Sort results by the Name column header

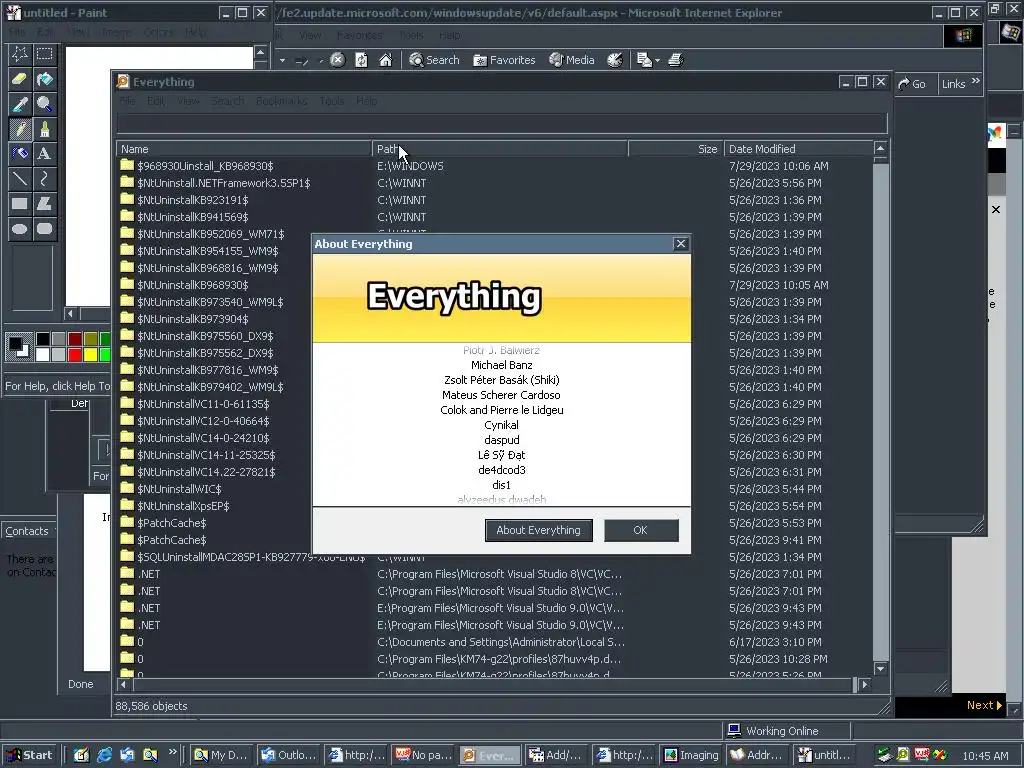click(x=244, y=149)
